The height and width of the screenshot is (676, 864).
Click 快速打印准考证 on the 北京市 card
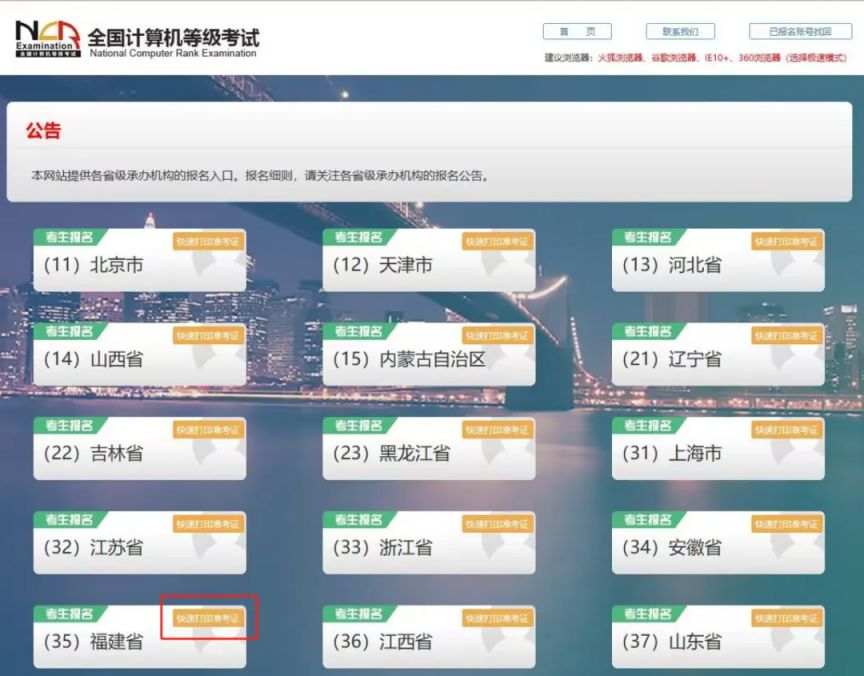click(208, 241)
